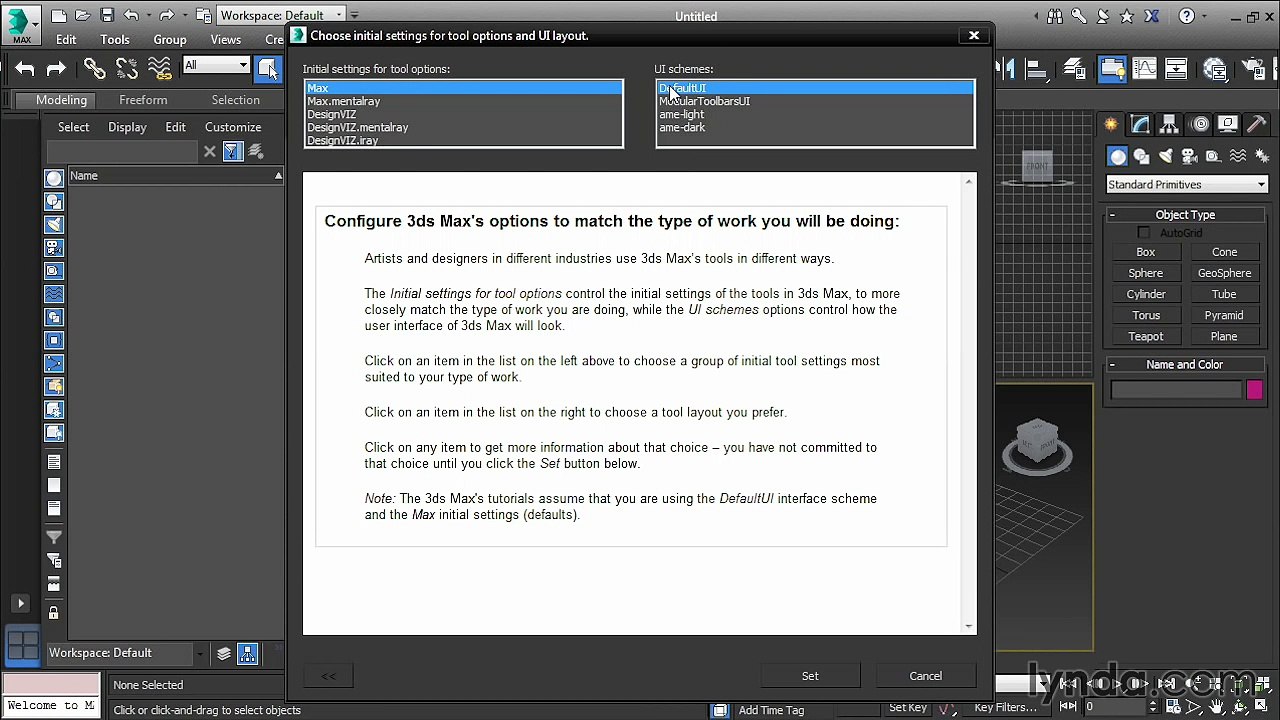Click the main toolbar Undo arrow
The height and width of the screenshot is (720, 1280).
point(25,68)
